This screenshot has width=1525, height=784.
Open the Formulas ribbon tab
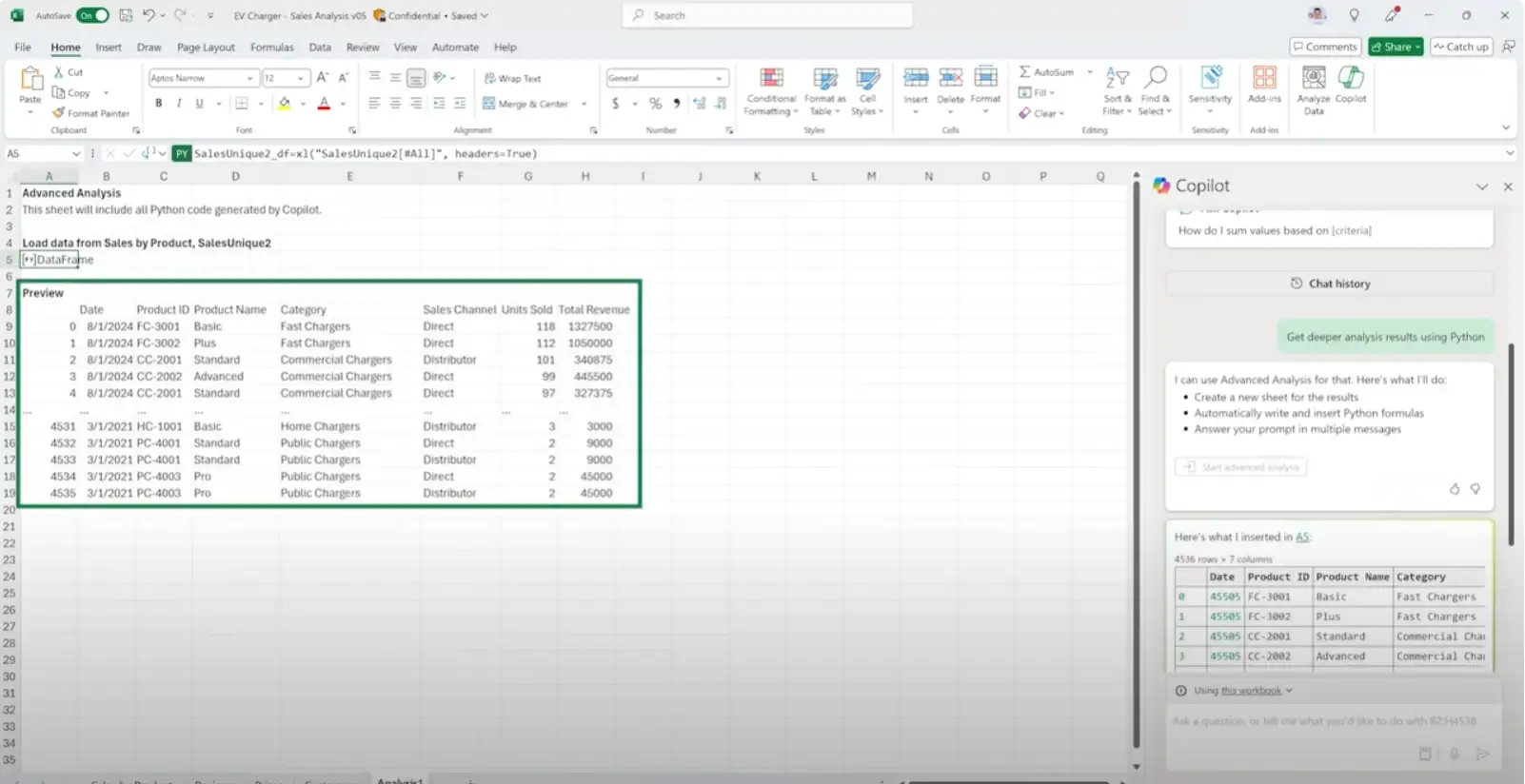(271, 47)
